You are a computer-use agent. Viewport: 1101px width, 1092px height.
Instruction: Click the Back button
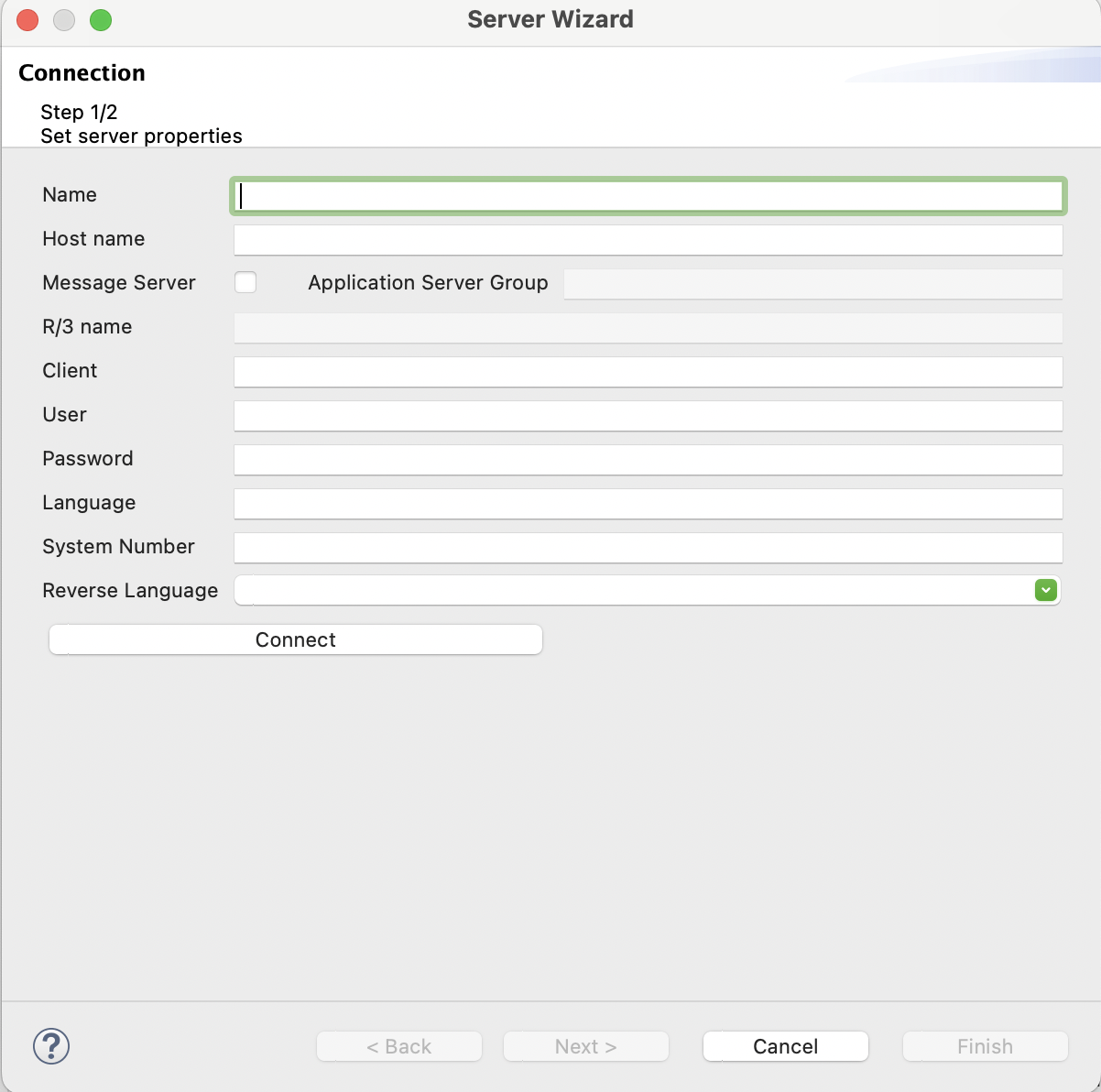pyautogui.click(x=398, y=1045)
